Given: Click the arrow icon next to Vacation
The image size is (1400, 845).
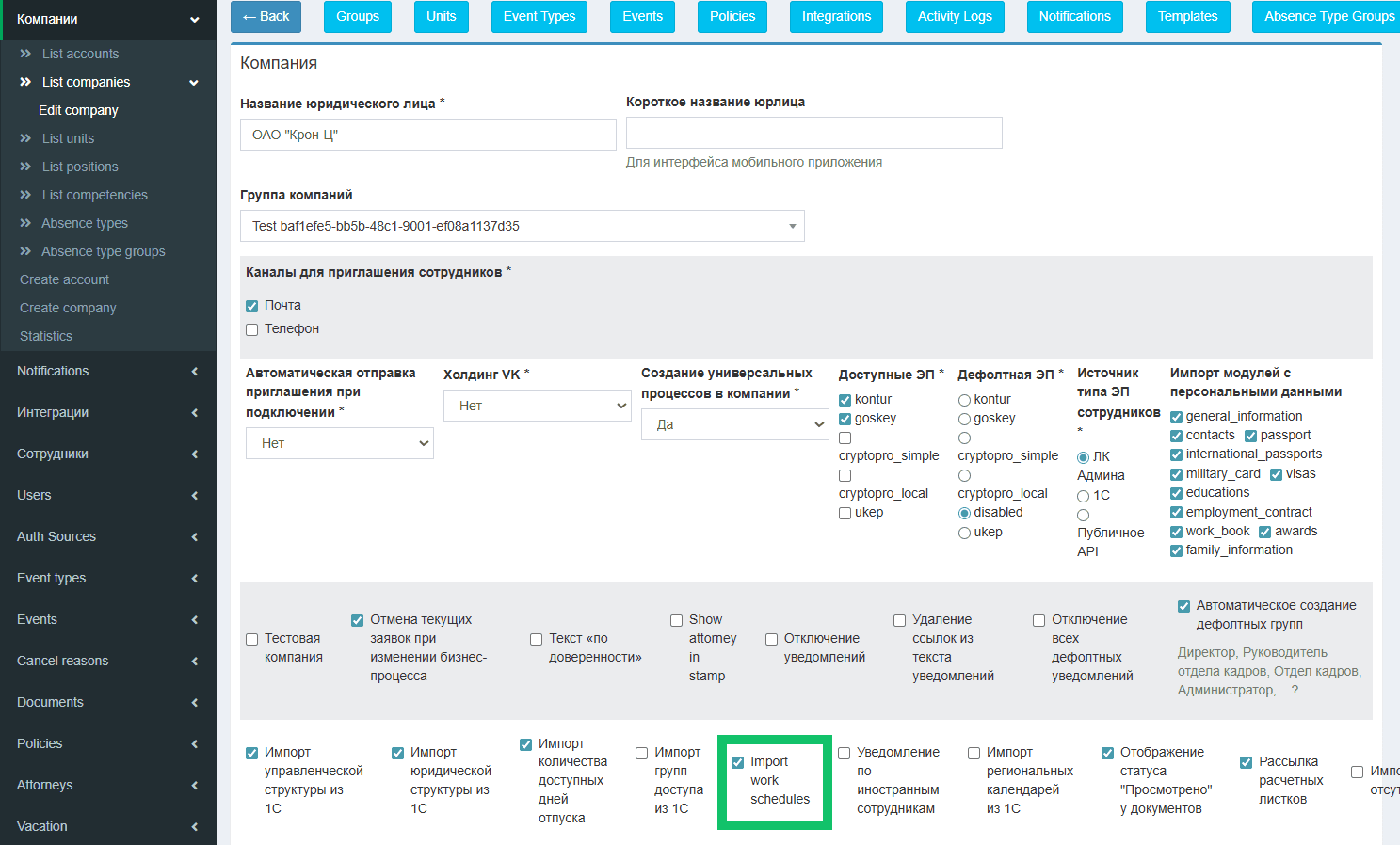Looking at the screenshot, I should pos(195,827).
